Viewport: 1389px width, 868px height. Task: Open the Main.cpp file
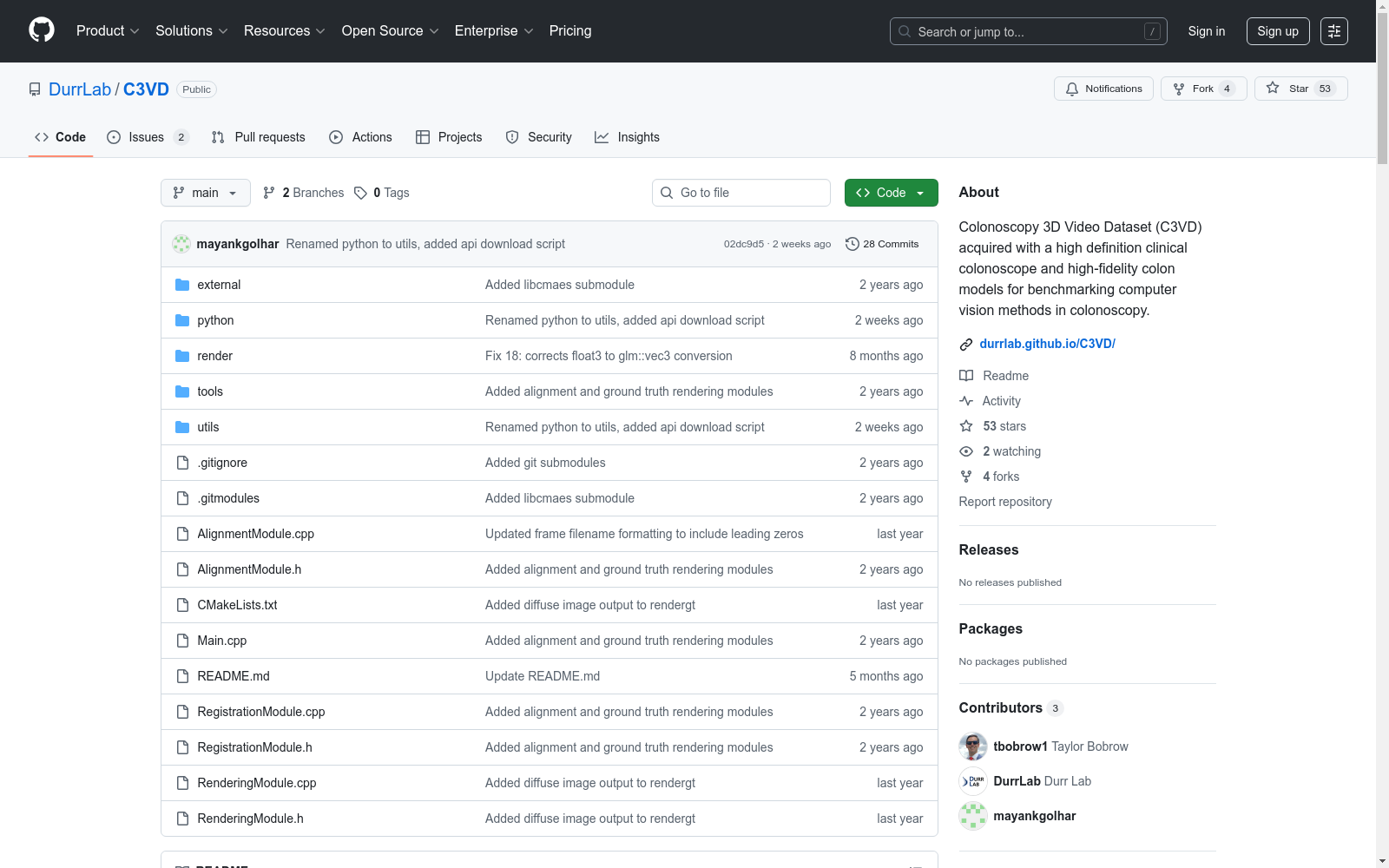(x=222, y=641)
